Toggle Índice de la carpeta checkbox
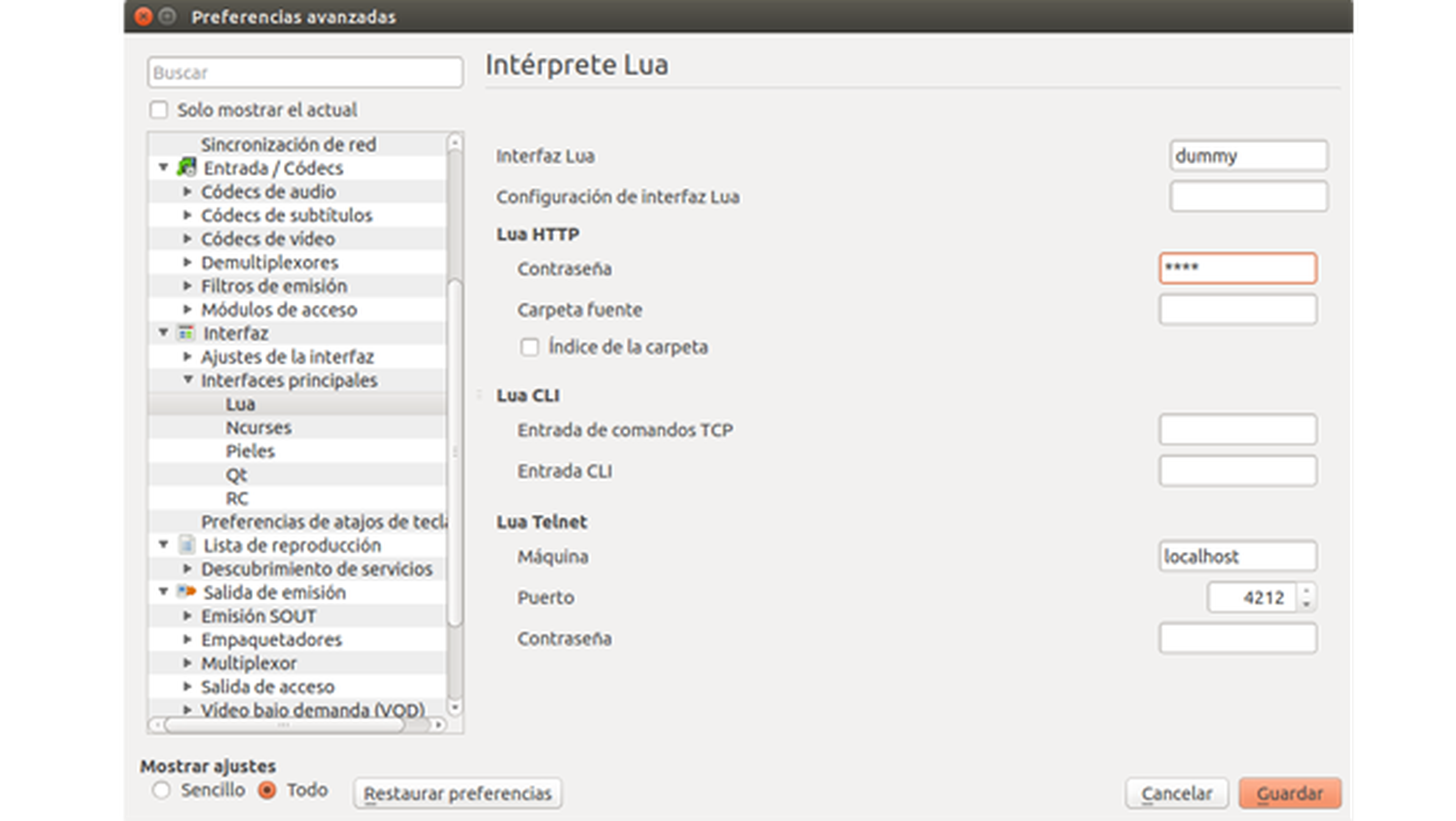This screenshot has width=1456, height=821. pyautogui.click(x=530, y=347)
